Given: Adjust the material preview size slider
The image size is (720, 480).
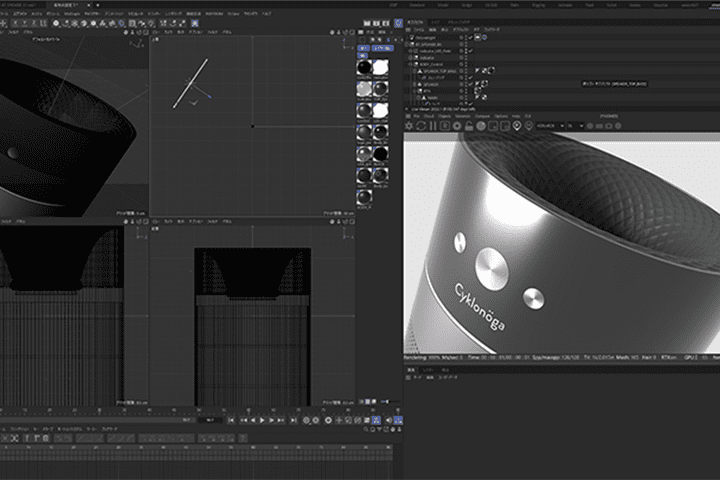Looking at the screenshot, I should [385, 402].
